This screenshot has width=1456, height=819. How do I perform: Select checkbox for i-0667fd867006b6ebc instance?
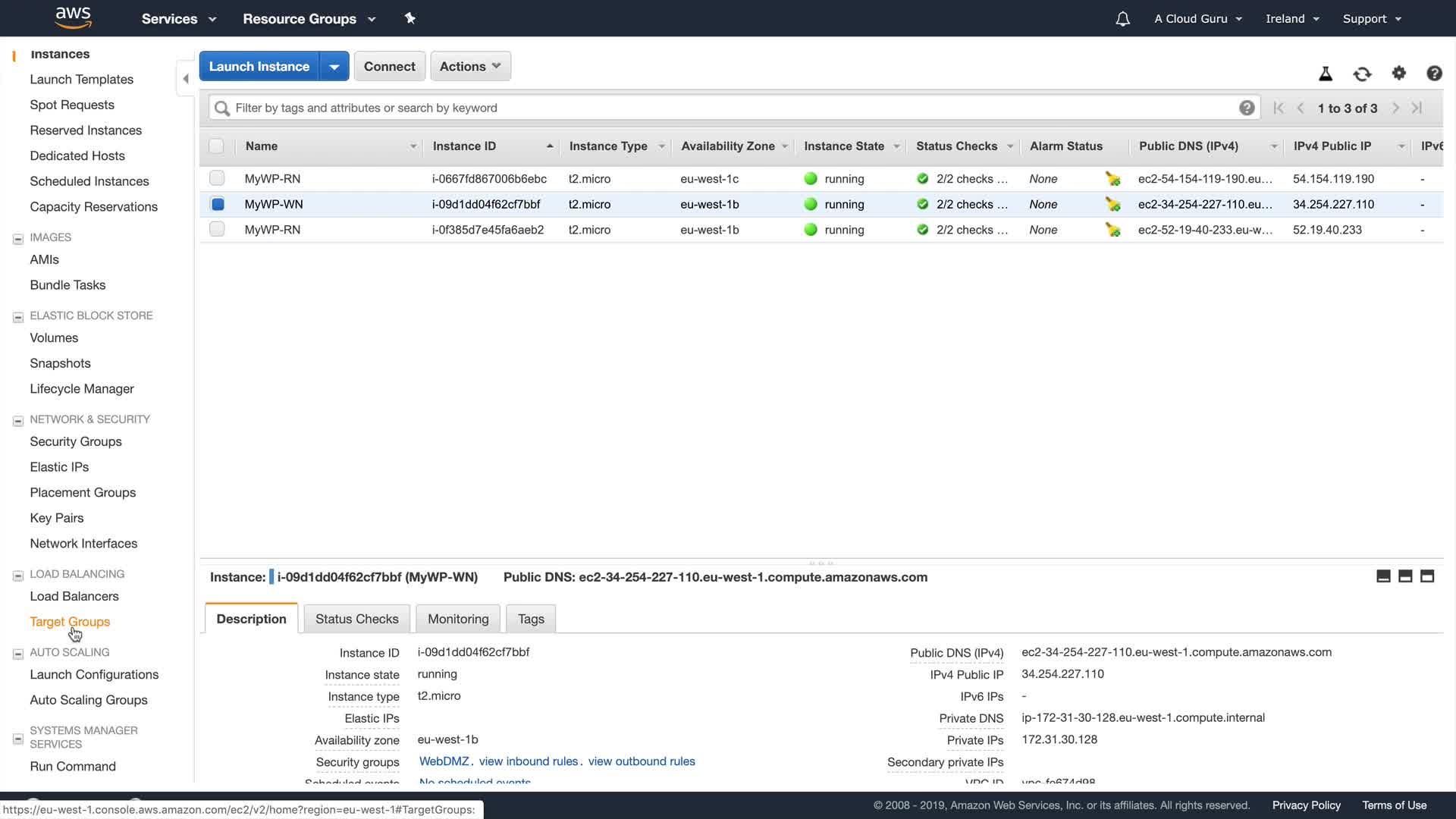217,178
